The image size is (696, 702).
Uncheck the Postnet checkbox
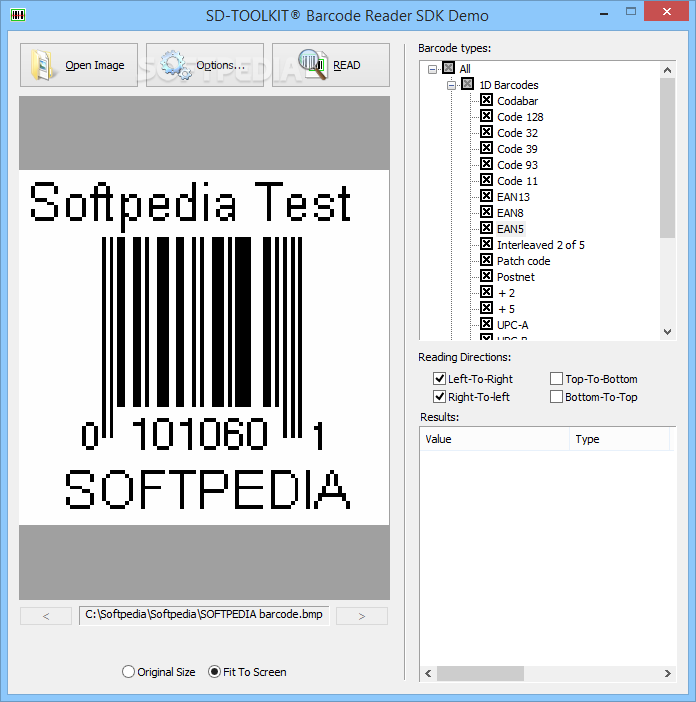[x=487, y=276]
